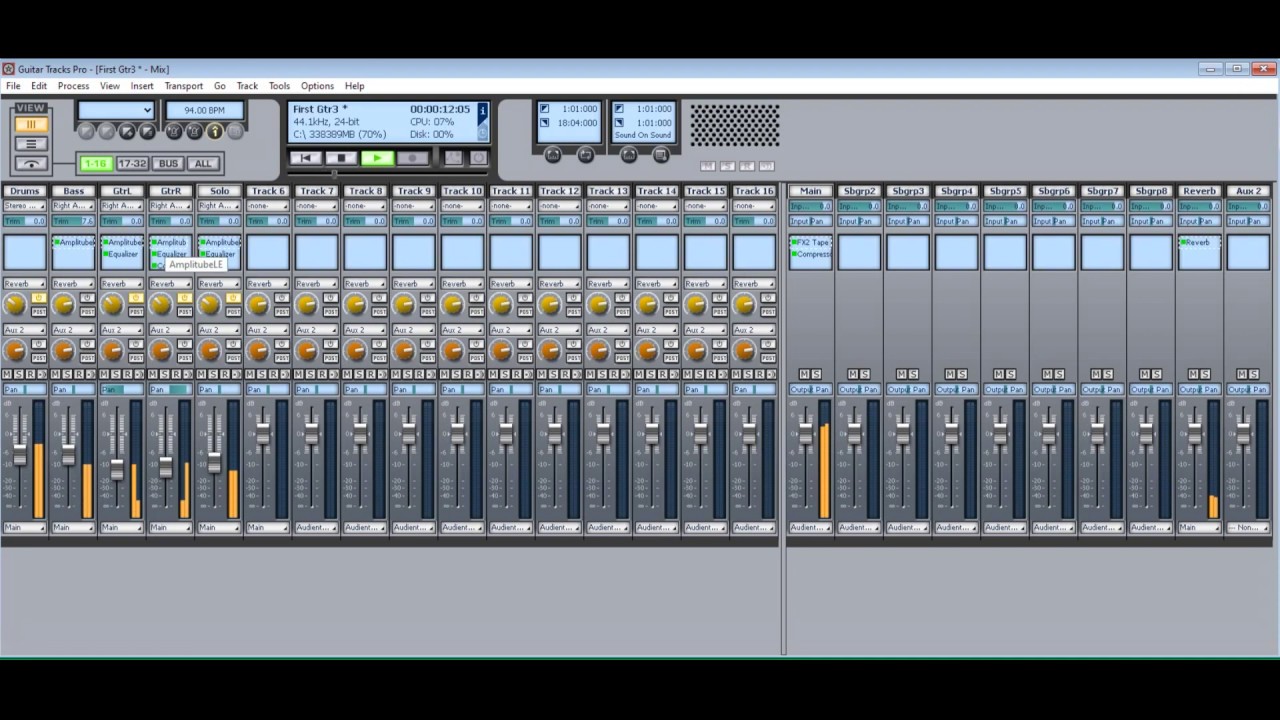Click the fourth marker button below the tempo dropdown

(x=147, y=131)
